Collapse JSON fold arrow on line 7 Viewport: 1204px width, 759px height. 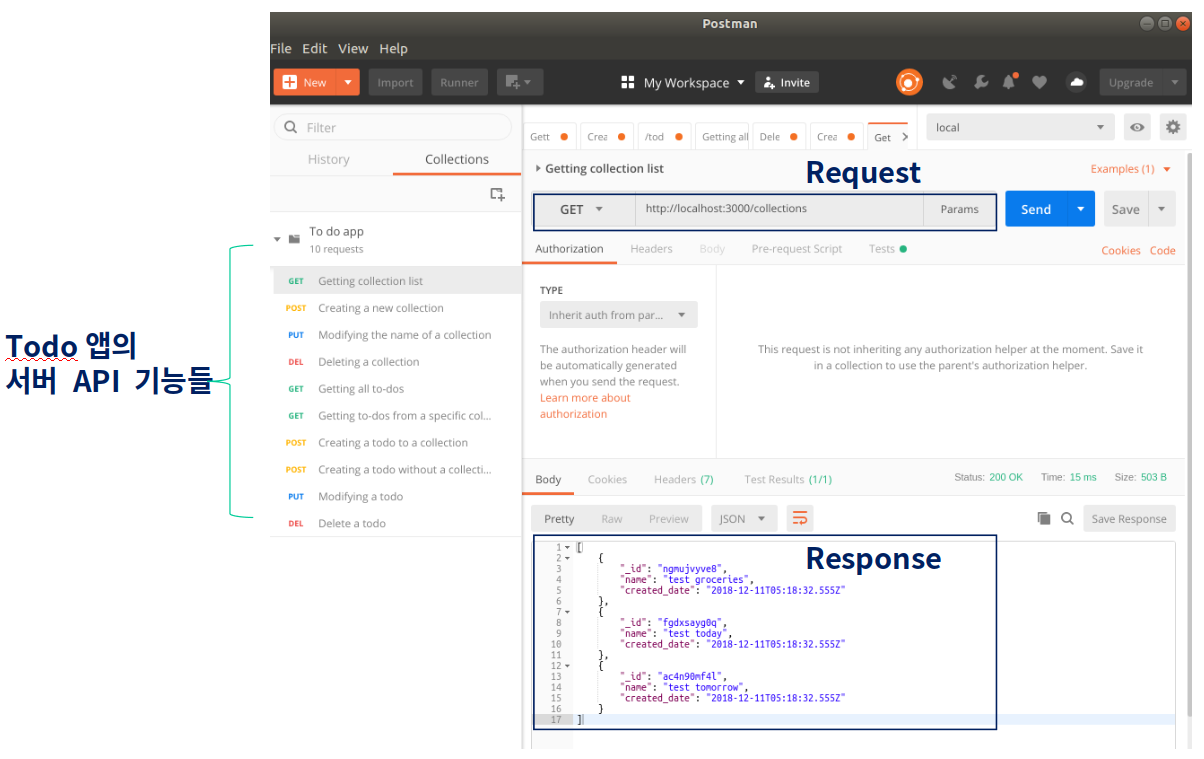tap(568, 611)
